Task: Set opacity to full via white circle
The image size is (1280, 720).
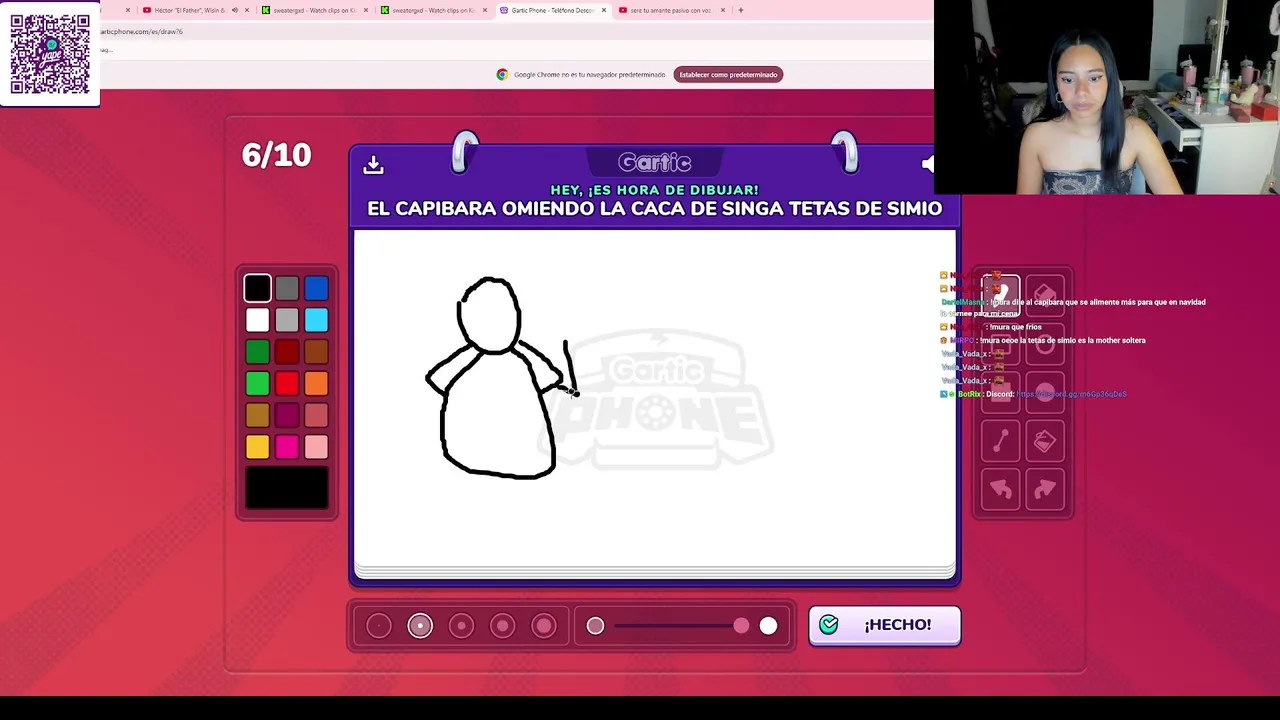Action: (768, 626)
